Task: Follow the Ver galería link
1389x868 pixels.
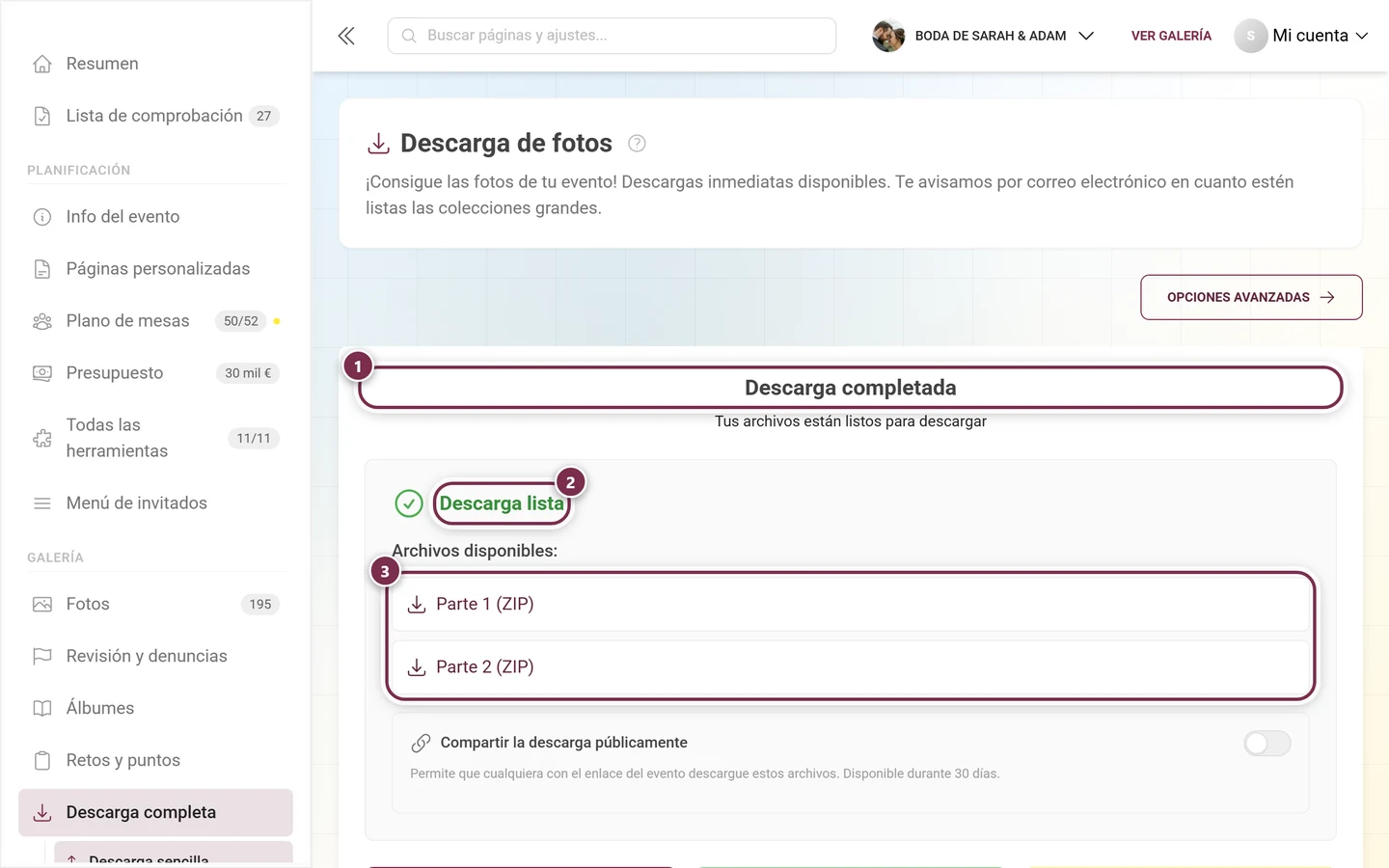Action: [1171, 36]
